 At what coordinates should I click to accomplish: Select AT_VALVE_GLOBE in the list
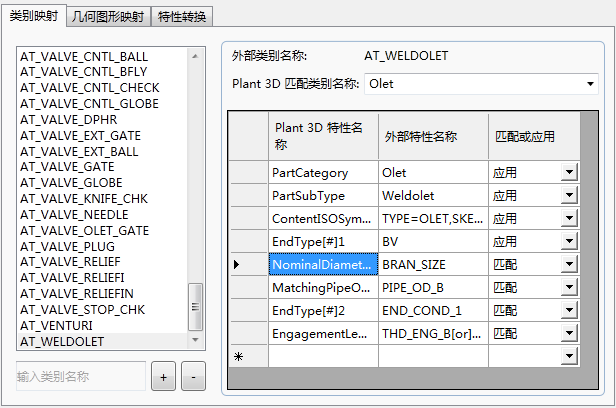coord(72,183)
